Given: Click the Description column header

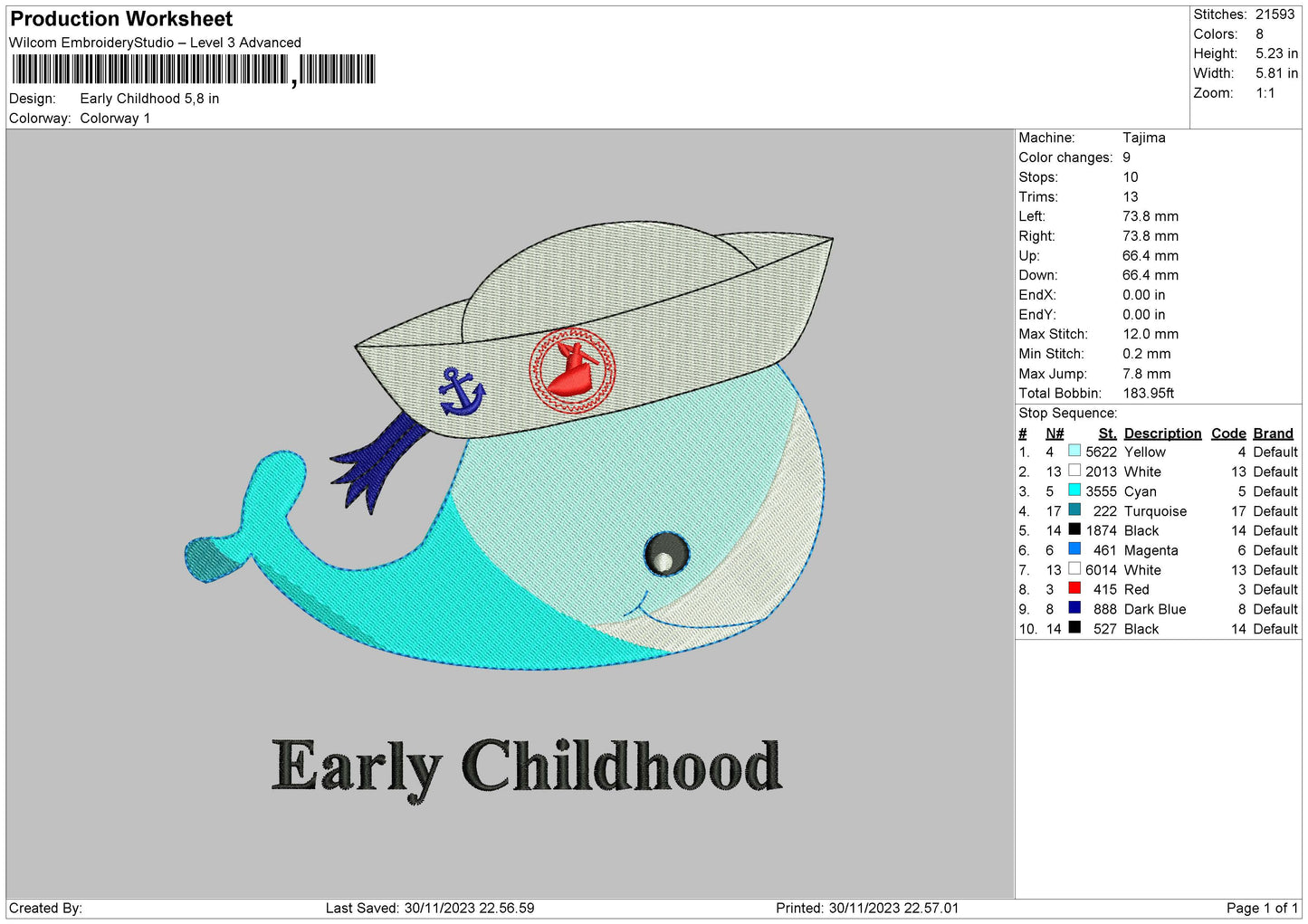Looking at the screenshot, I should 1162,433.
